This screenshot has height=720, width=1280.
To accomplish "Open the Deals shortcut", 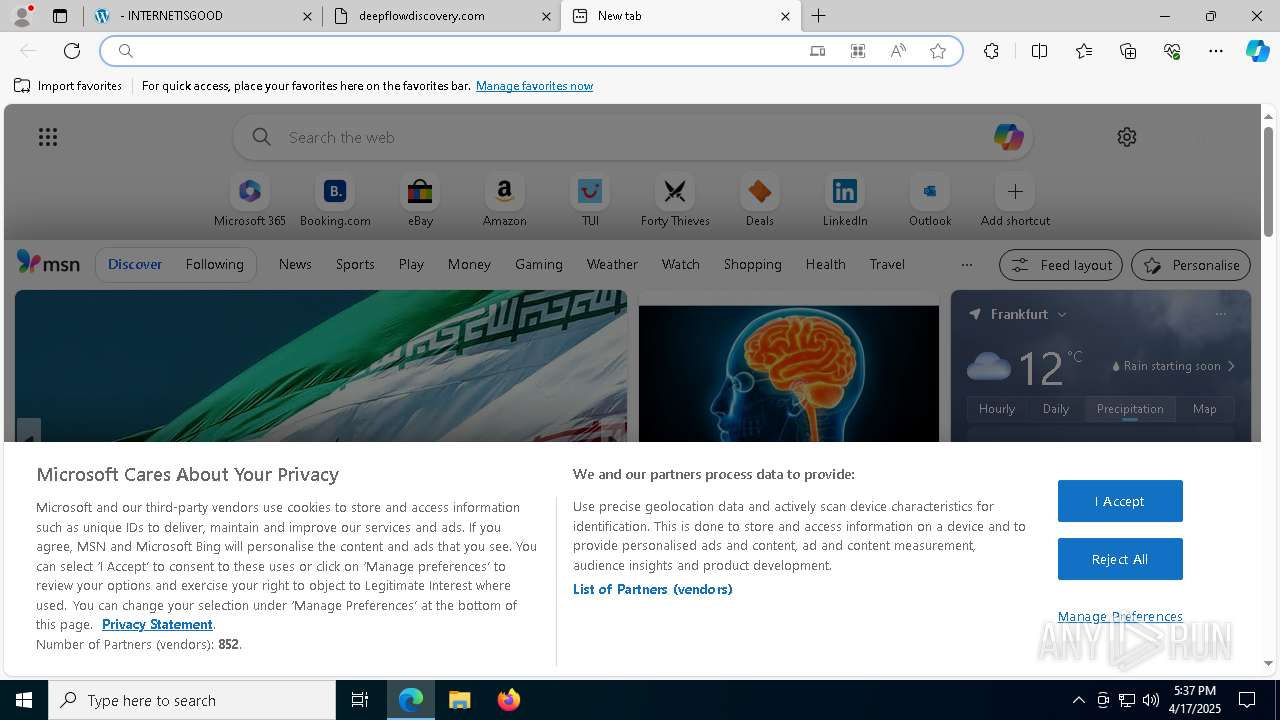I will pos(760,201).
